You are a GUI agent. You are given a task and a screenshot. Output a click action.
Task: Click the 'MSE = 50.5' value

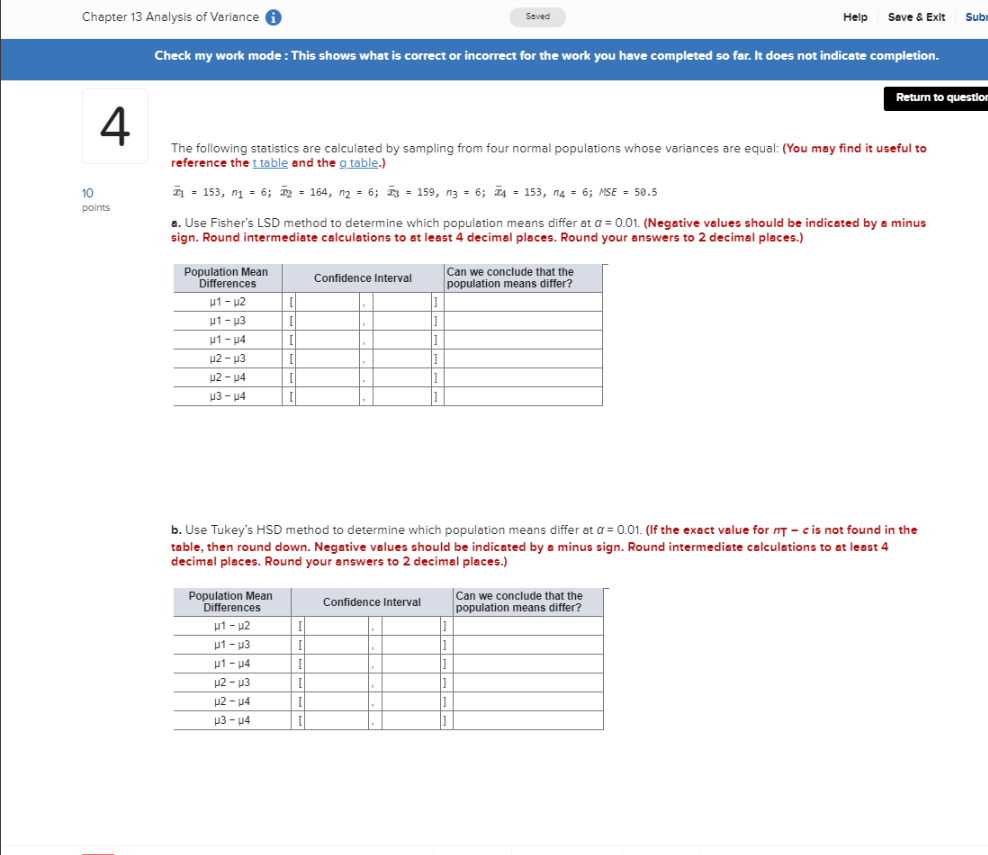[x=628, y=192]
